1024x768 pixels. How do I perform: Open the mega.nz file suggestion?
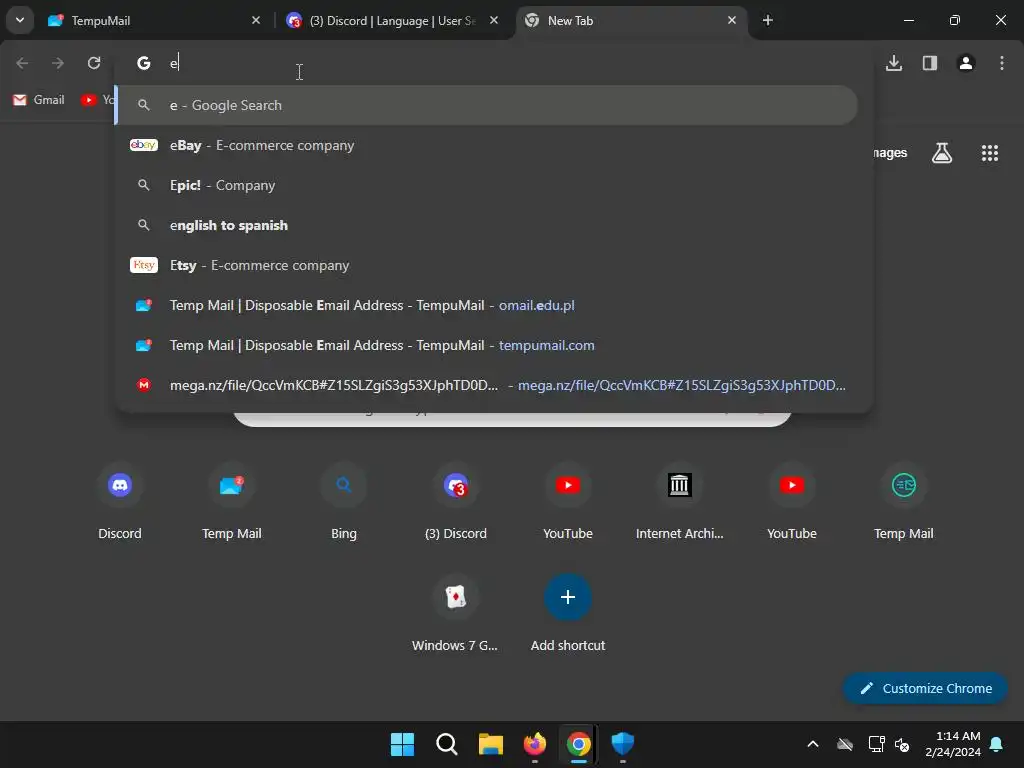point(487,385)
